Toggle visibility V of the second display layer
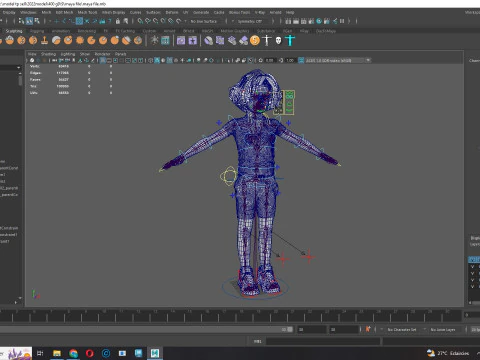Screen dimensions: 480x360 pyautogui.click(x=472, y=273)
